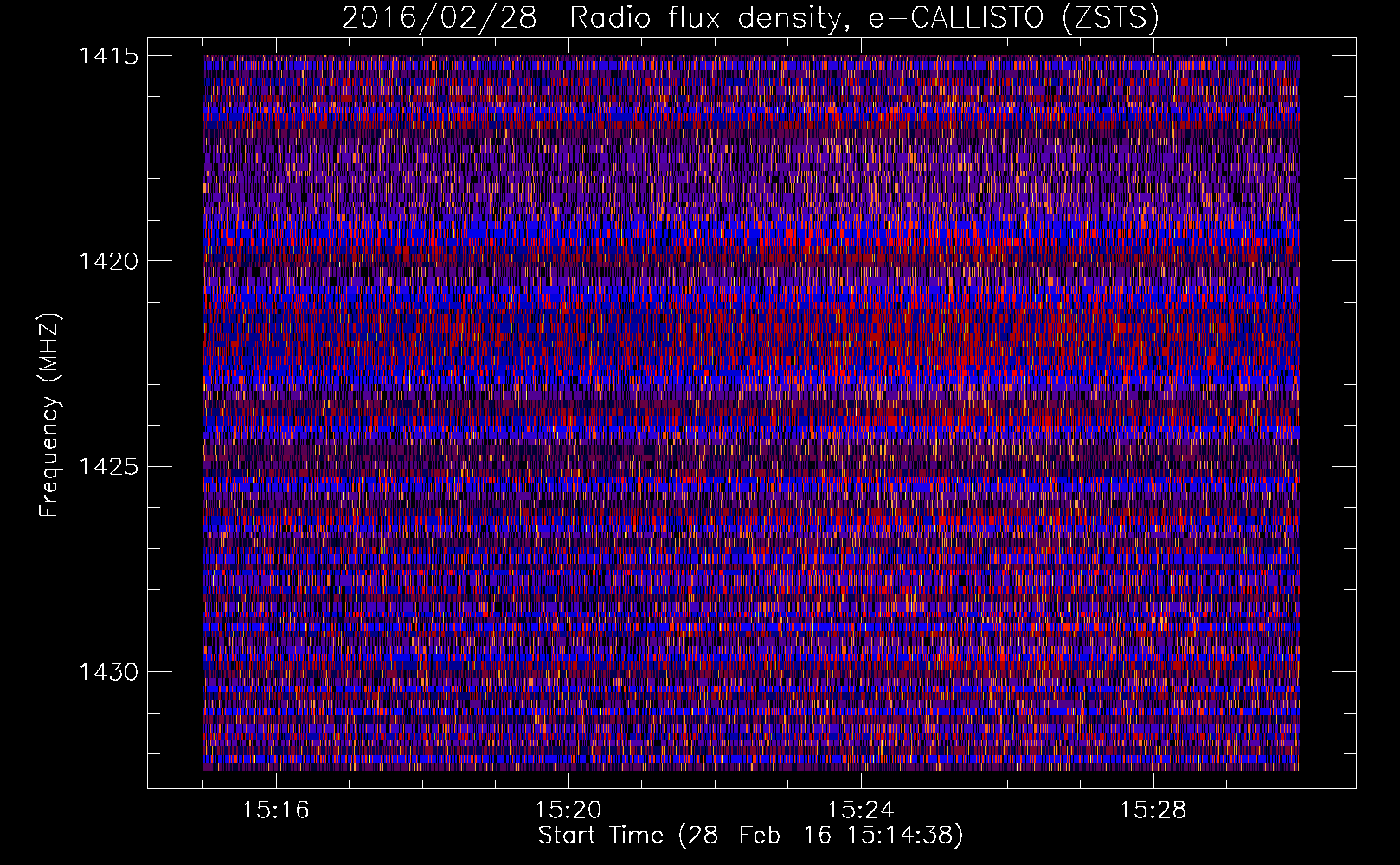Click the 1420 frequency axis label
Viewport: 1400px width, 865px height.
coord(109,261)
